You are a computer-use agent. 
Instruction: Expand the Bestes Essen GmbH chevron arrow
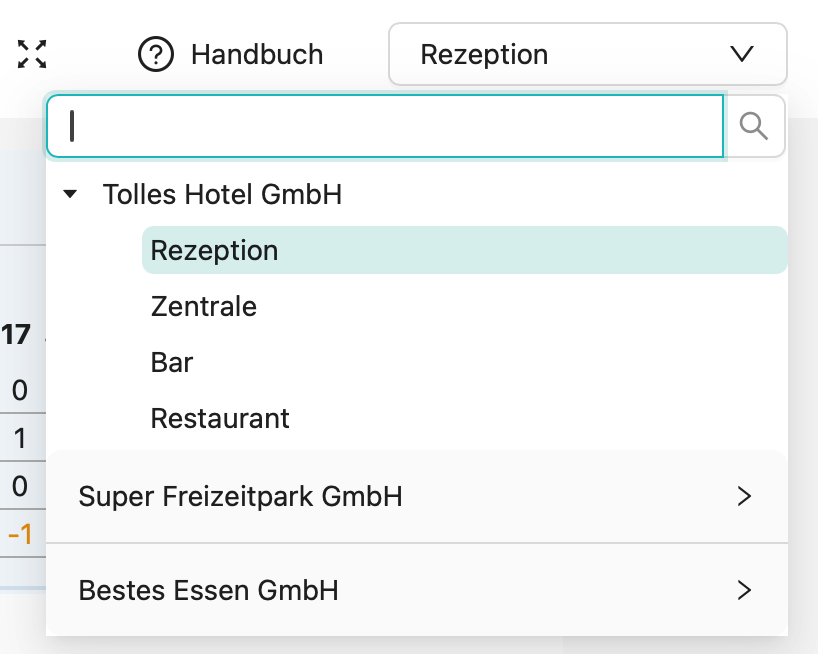tap(743, 591)
